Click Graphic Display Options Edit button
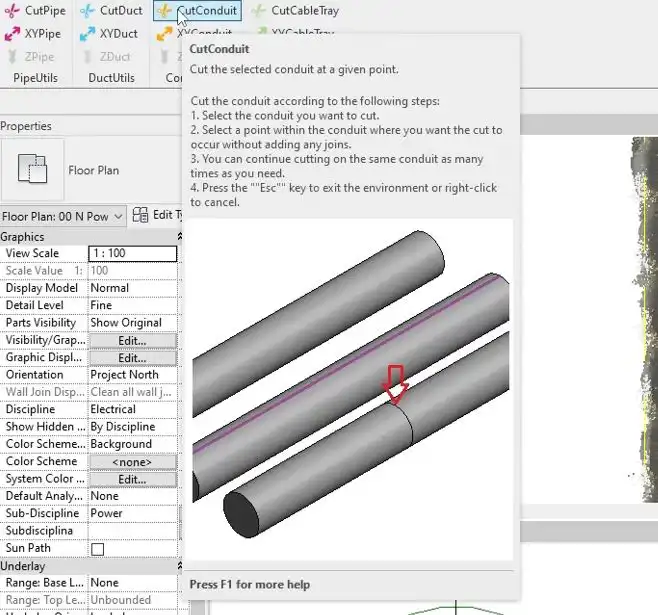The width and height of the screenshot is (658, 615). click(x=133, y=358)
